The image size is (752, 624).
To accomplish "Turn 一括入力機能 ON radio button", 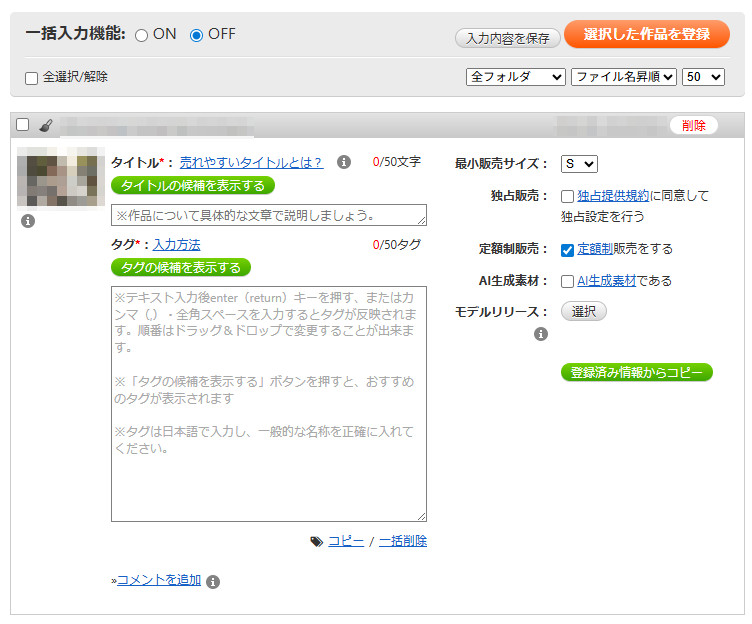I will coord(141,35).
